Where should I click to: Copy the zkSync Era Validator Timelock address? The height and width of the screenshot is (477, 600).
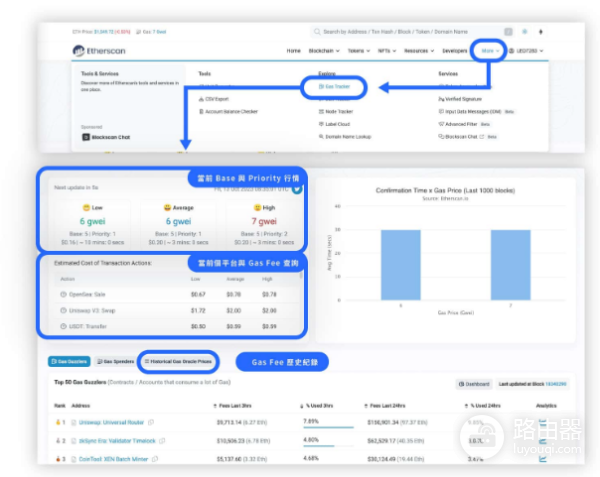(x=162, y=441)
